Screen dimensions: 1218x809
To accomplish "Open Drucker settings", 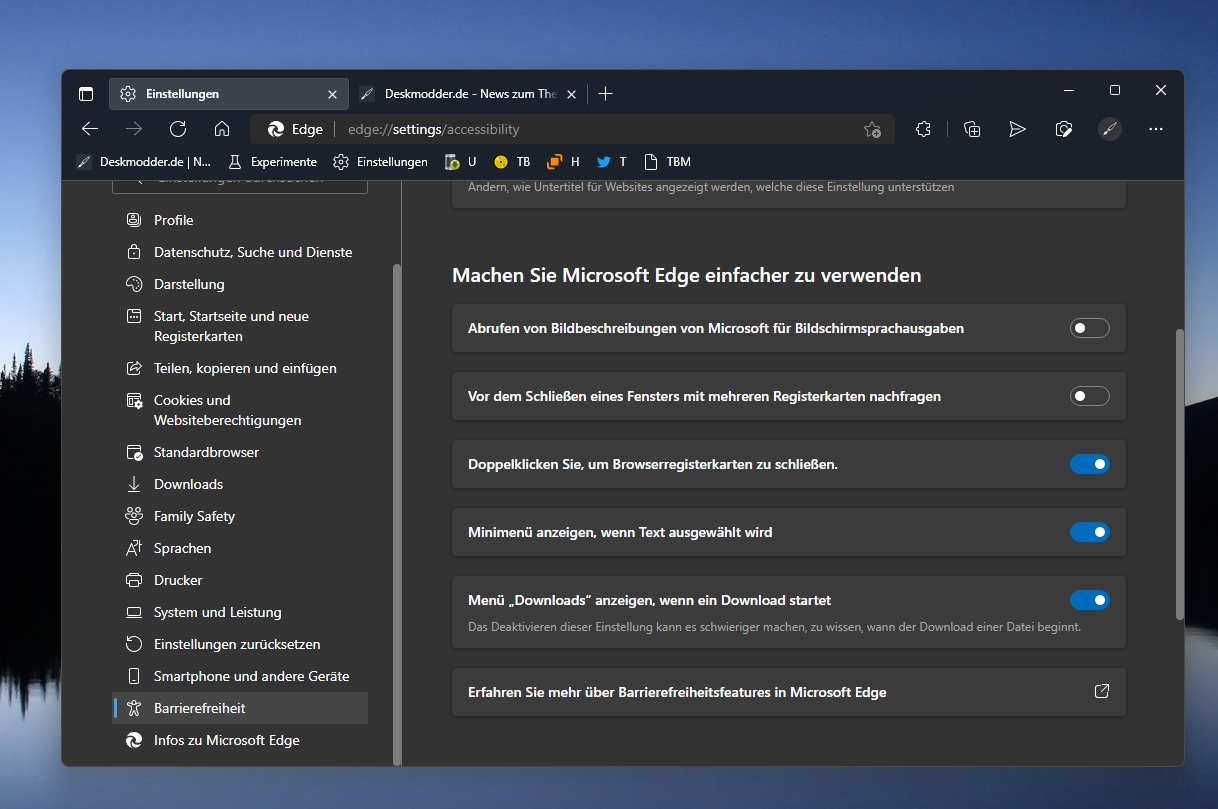I will [x=240, y=580].
